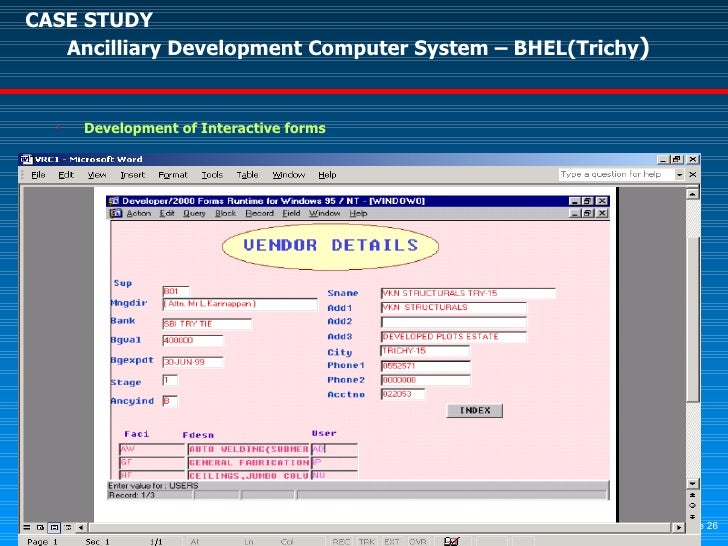Click the City field TRICHY-15
728x546 pixels.
pyautogui.click(x=425, y=351)
